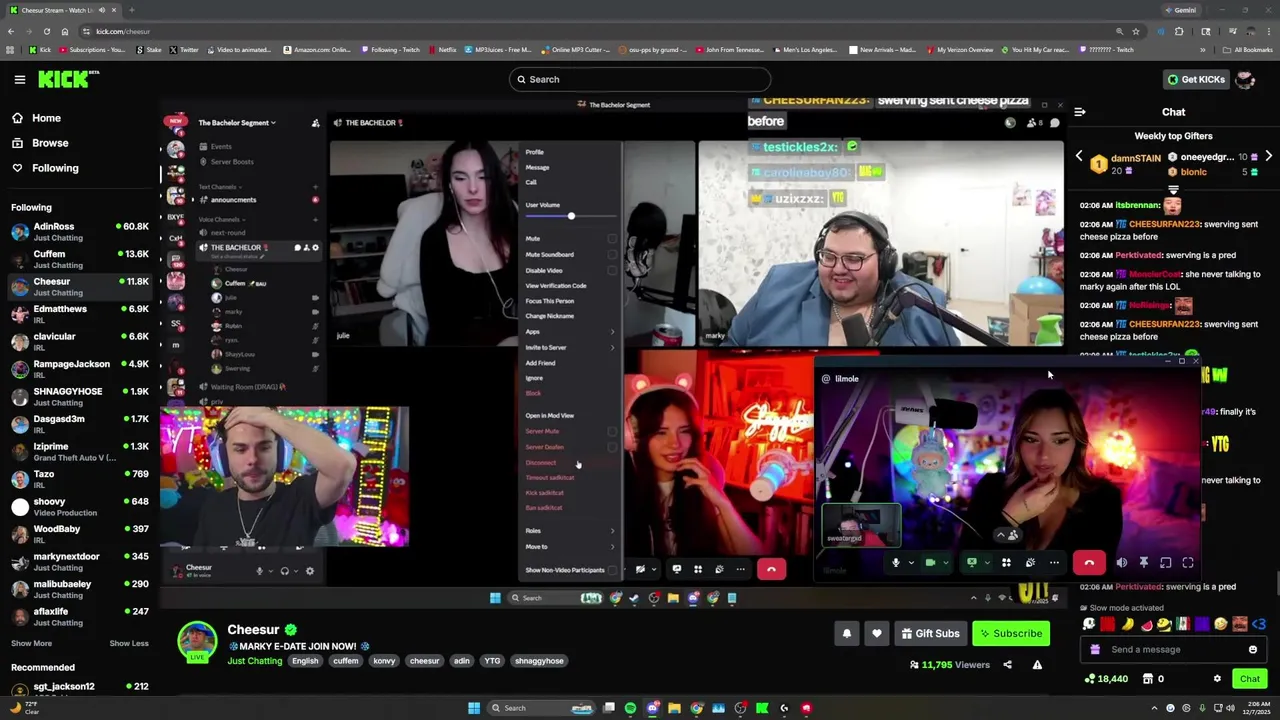This screenshot has width=1280, height=720.
Task: Open Browse in Kick sidebar
Action: click(x=50, y=143)
